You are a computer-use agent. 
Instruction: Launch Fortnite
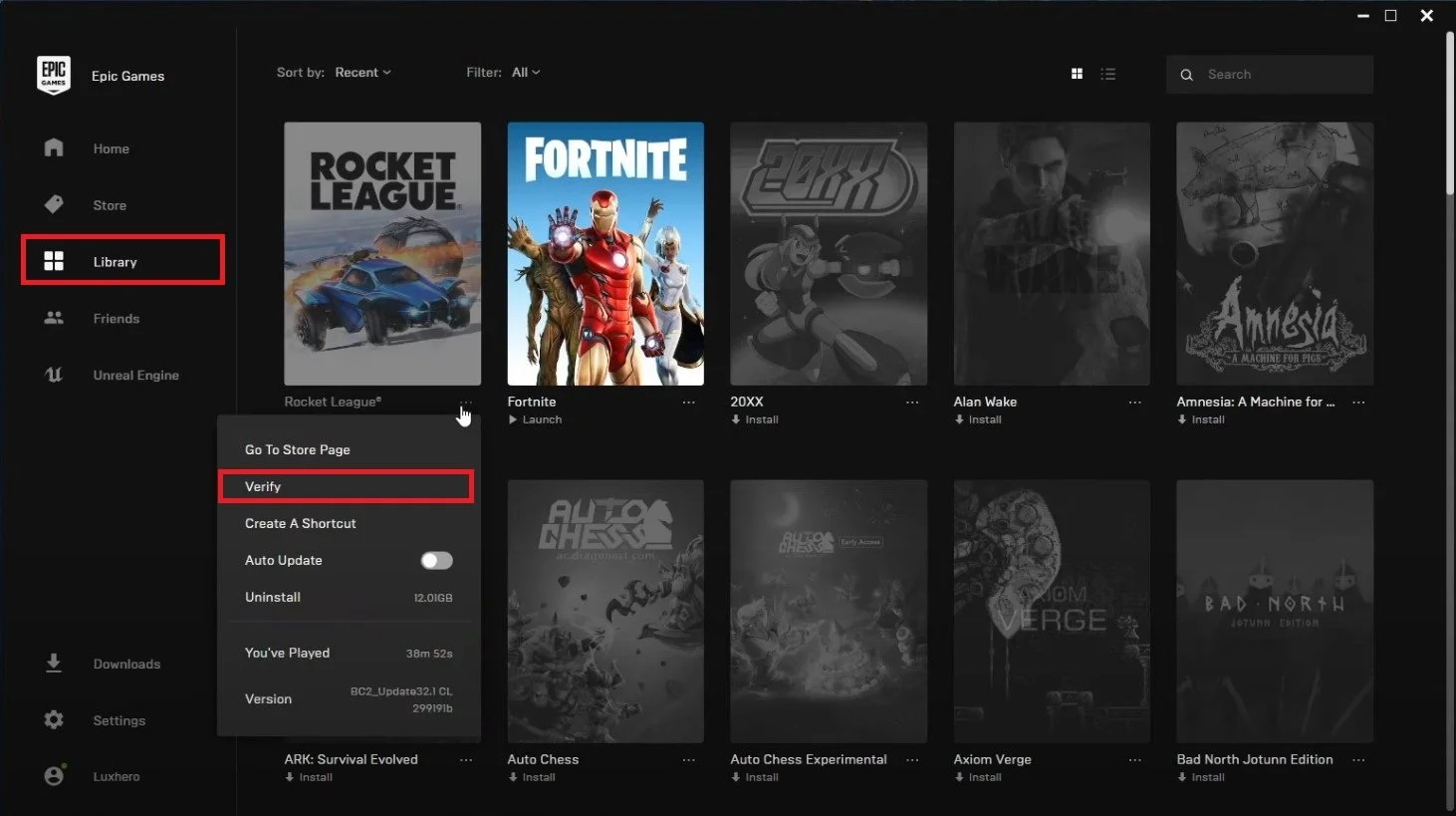pyautogui.click(x=535, y=419)
